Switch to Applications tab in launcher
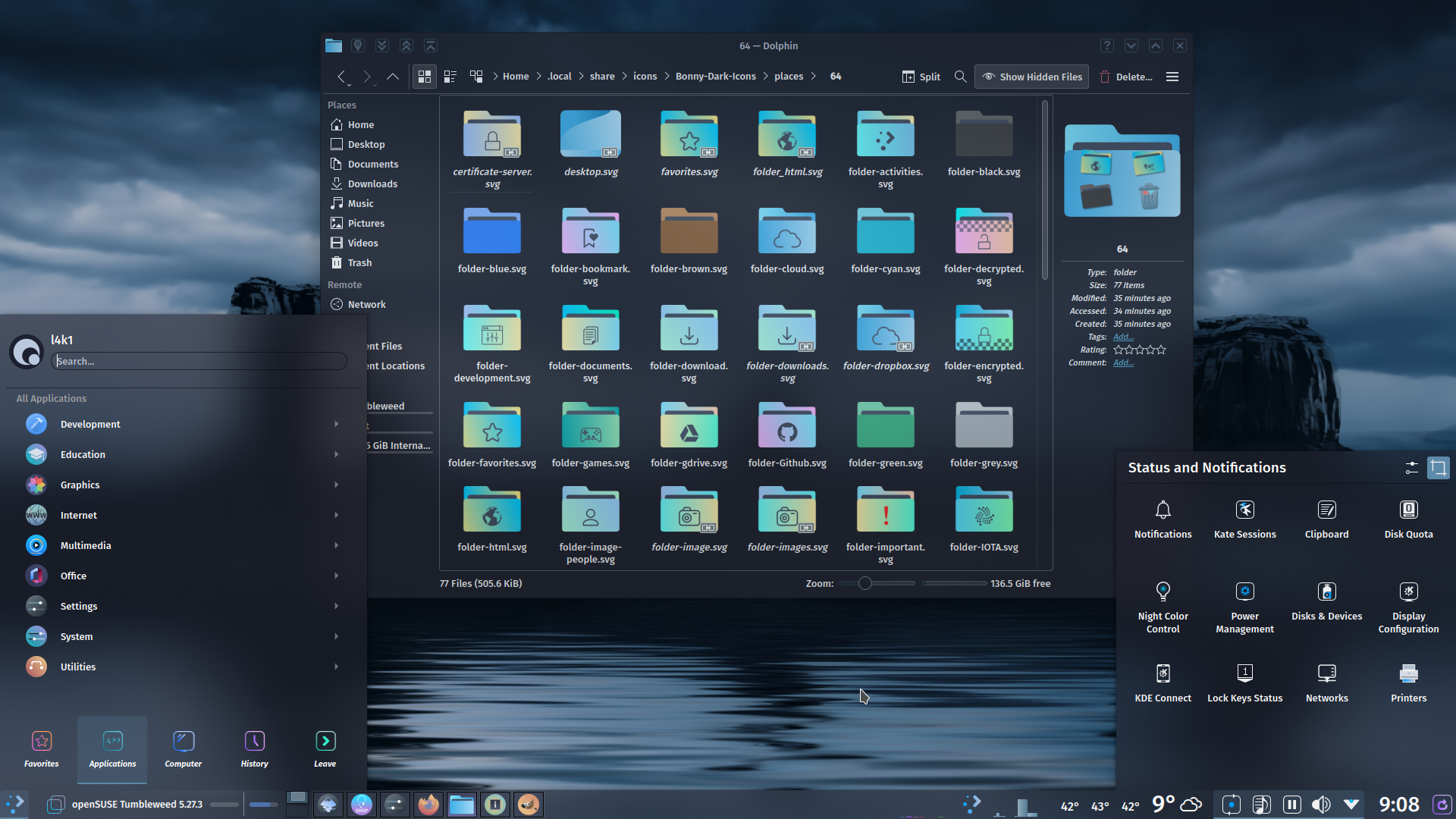The height and width of the screenshot is (819, 1456). [112, 749]
